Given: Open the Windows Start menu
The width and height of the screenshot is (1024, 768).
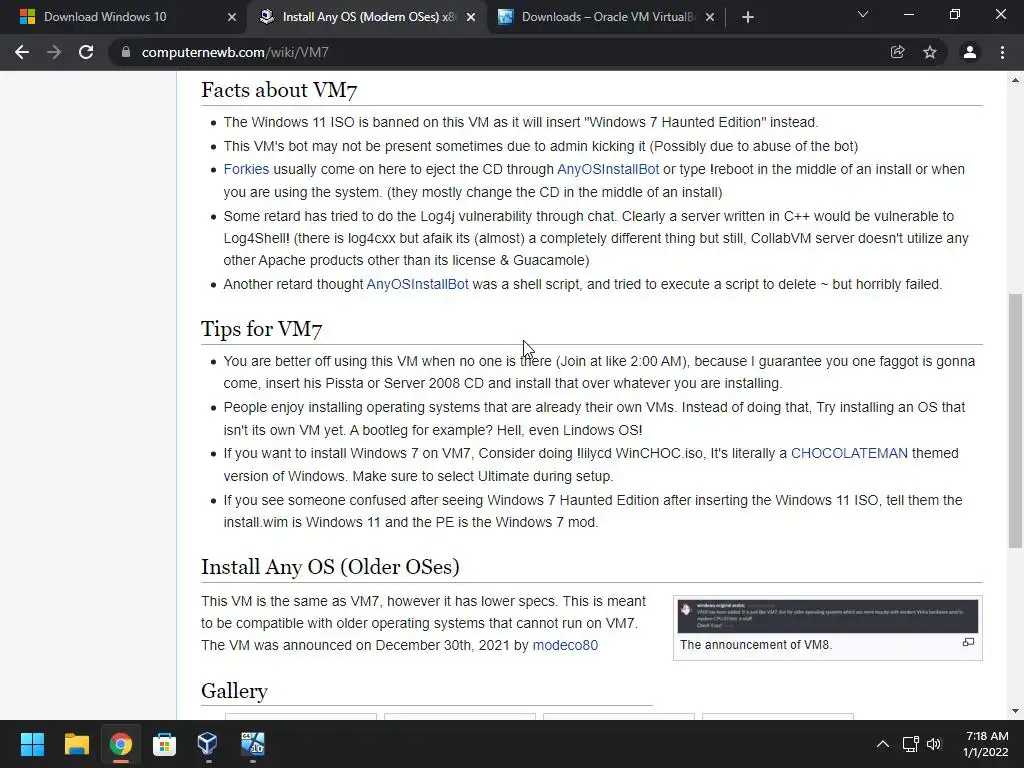Looking at the screenshot, I should (x=32, y=744).
